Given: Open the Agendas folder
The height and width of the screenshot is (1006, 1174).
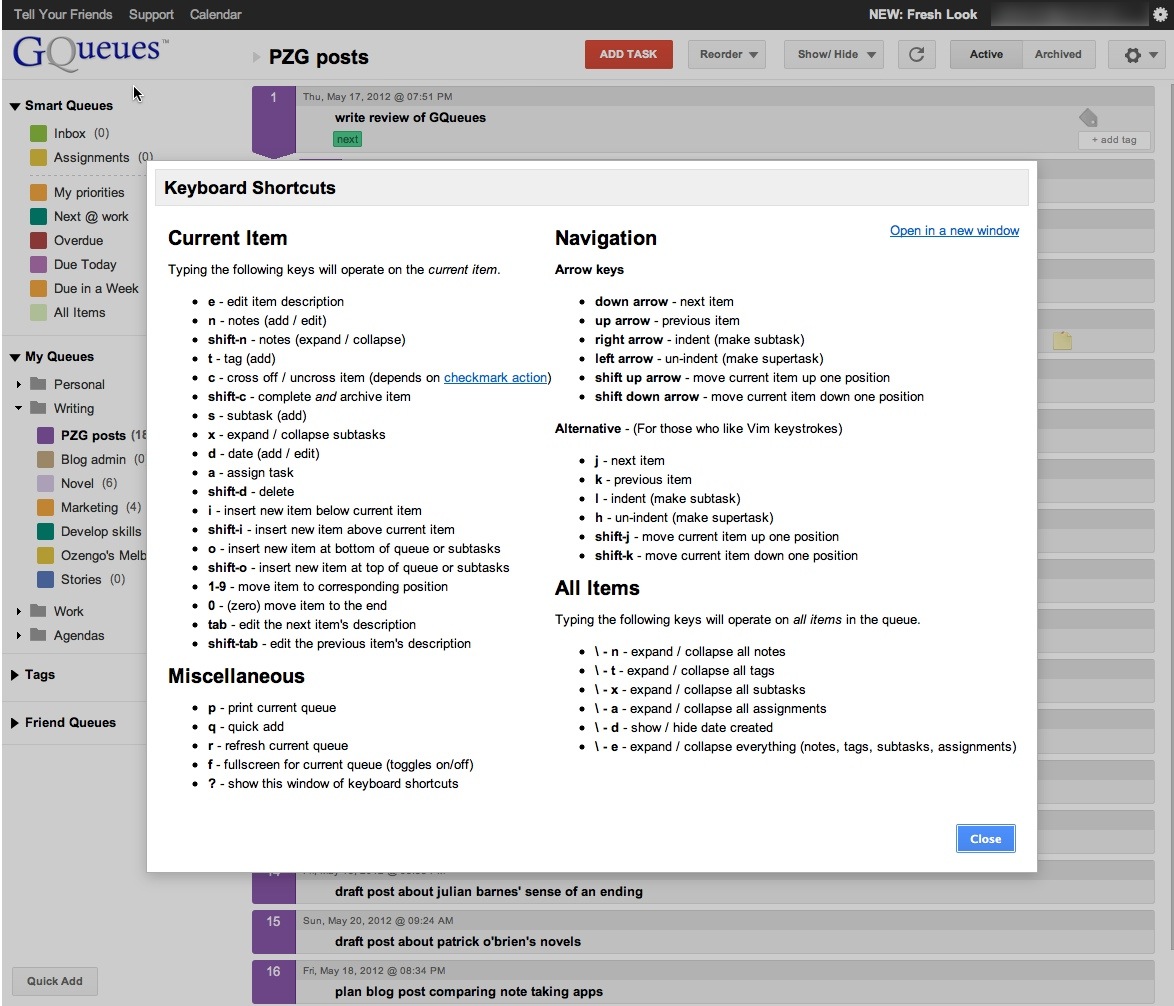Looking at the screenshot, I should (x=79, y=635).
